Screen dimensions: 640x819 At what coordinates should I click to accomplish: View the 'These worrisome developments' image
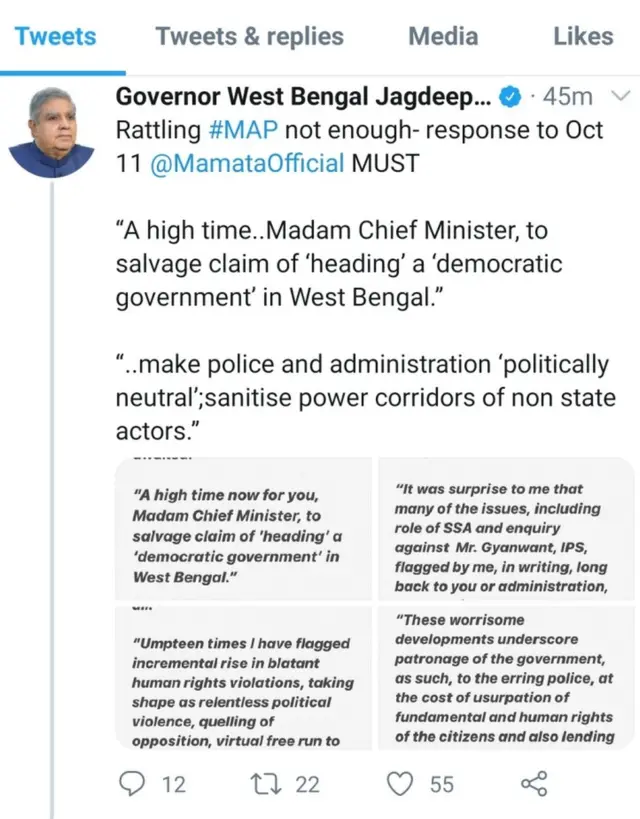[504, 680]
